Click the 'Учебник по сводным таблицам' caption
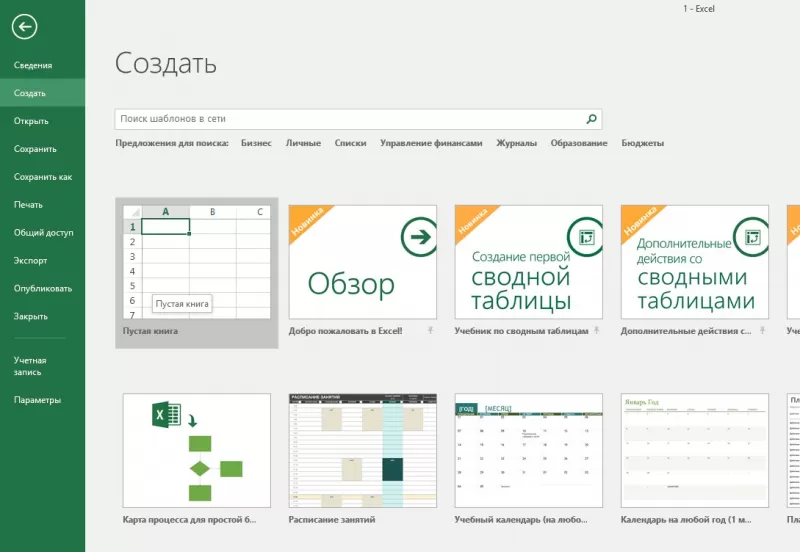Viewport: 800px width, 552px height. (521, 331)
